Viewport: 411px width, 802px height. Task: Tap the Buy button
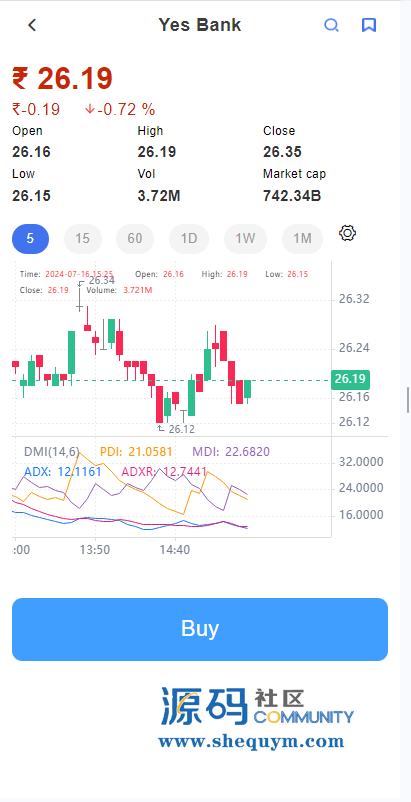pos(200,629)
